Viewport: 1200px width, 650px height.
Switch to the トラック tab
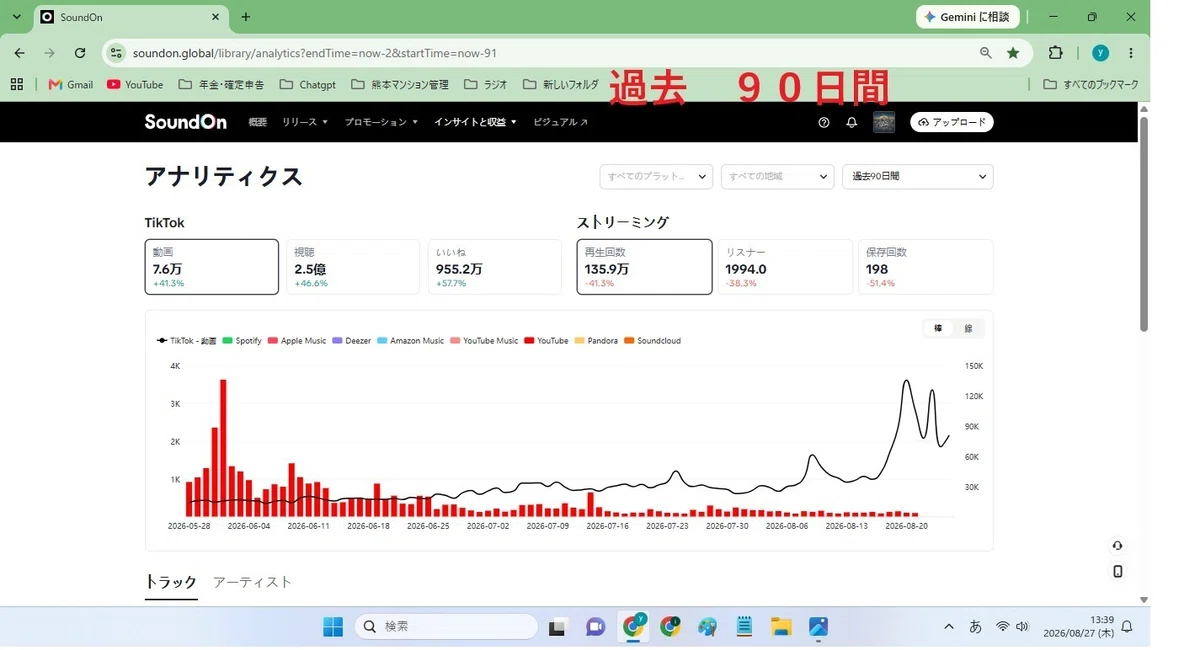pos(171,582)
